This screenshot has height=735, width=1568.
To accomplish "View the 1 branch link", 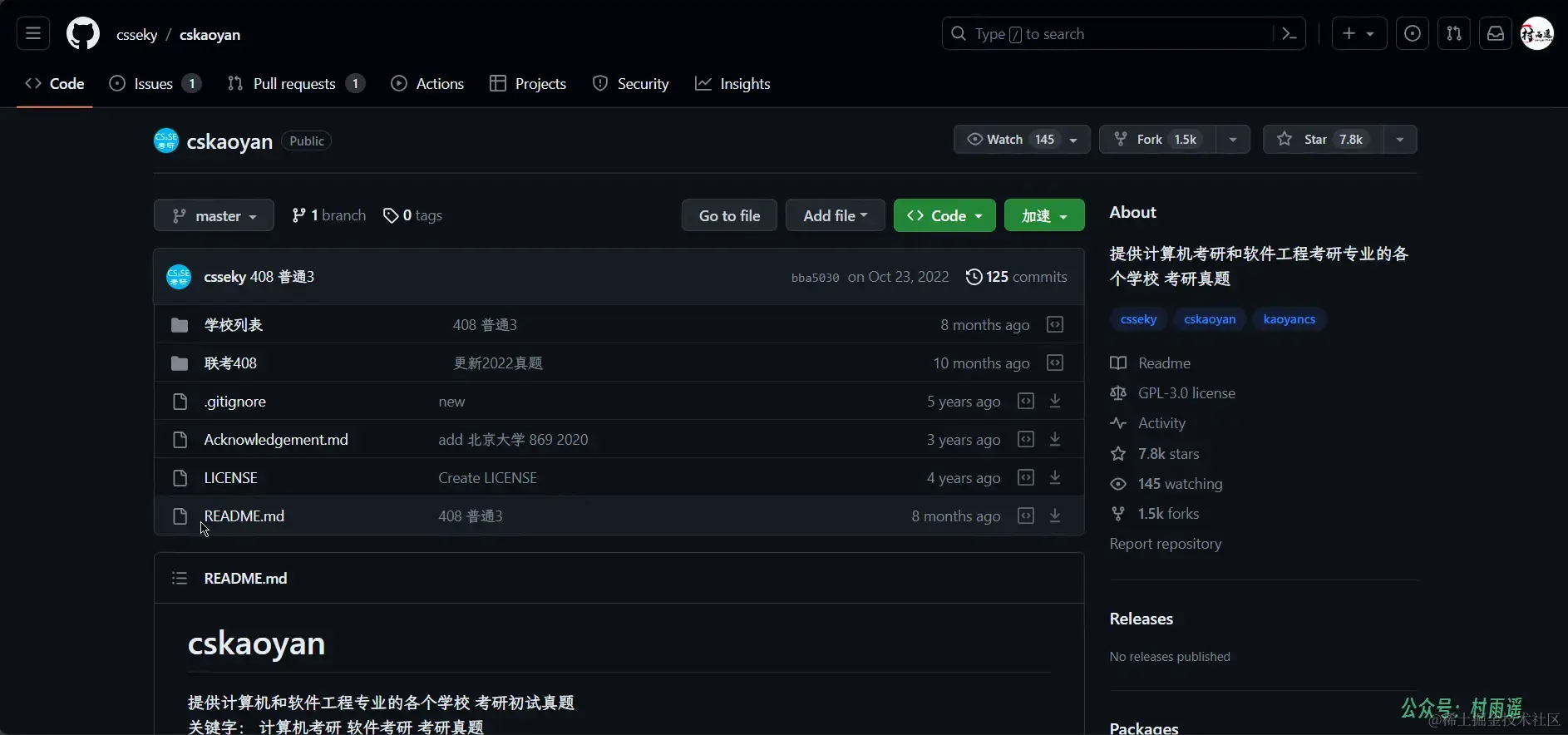I will click(x=328, y=215).
